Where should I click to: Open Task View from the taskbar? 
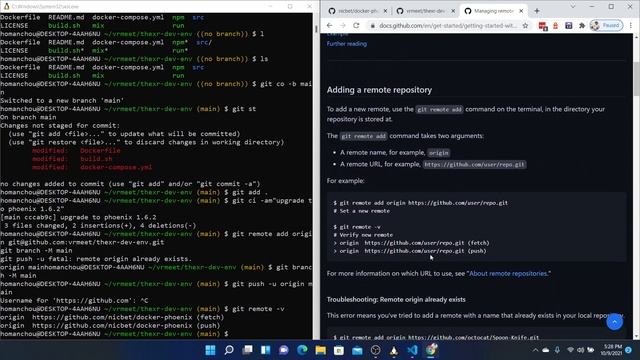247,350
